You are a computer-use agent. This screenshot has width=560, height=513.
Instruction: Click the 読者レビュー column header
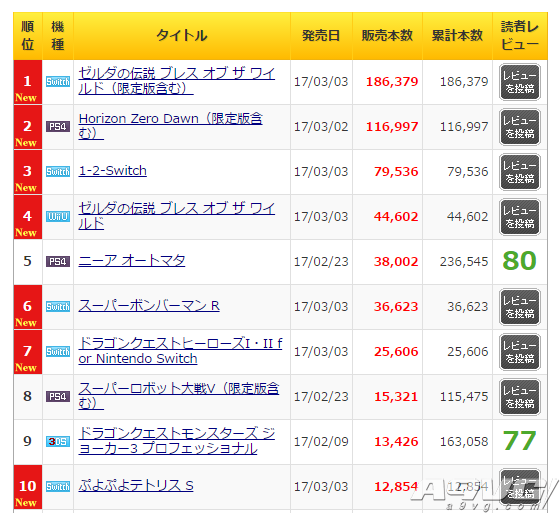[x=520, y=36]
